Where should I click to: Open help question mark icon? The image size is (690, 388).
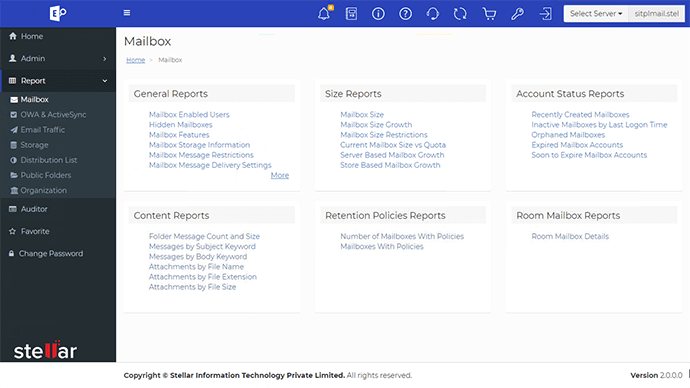(405, 14)
